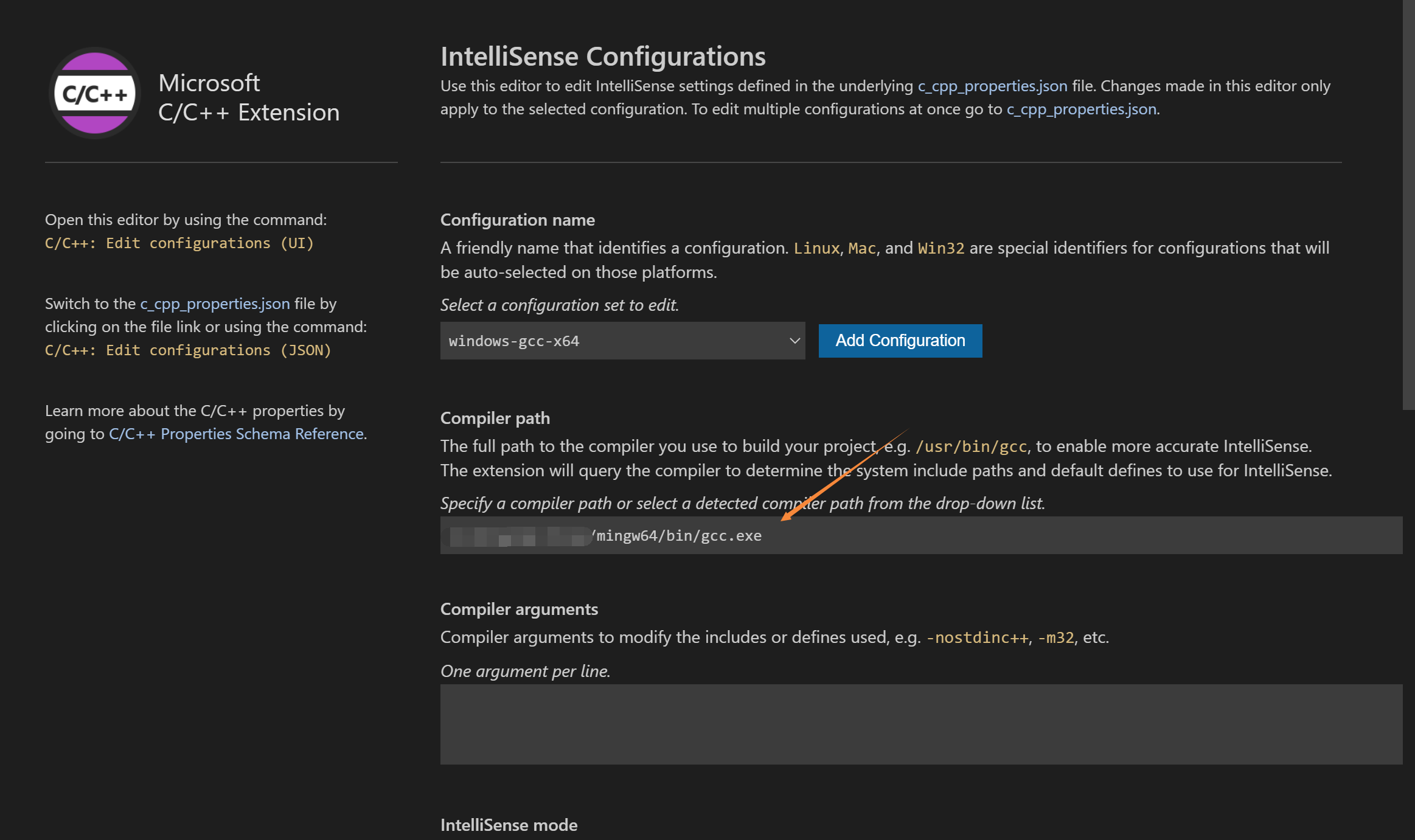
Task: Open first c_cpp_properties.json link in header description
Action: pyautogui.click(x=992, y=86)
